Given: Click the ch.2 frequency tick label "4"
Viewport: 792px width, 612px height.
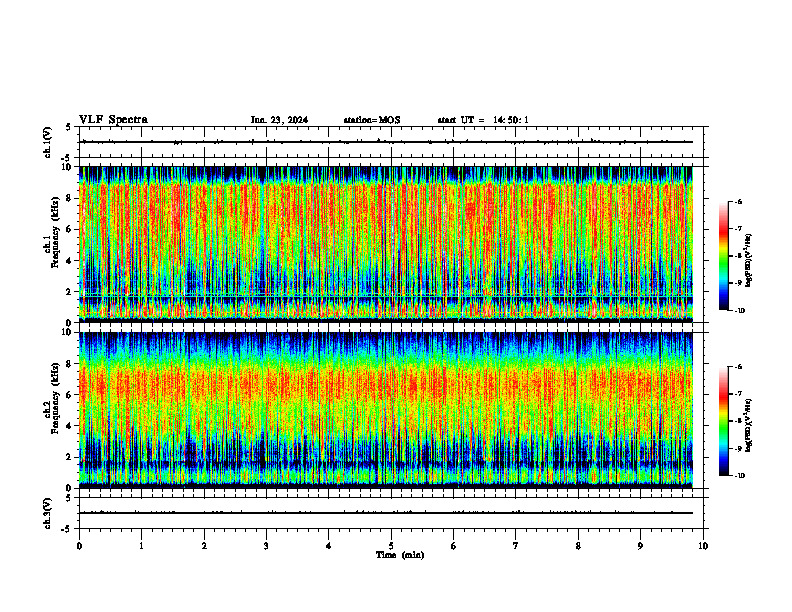Looking at the screenshot, I should (69, 426).
